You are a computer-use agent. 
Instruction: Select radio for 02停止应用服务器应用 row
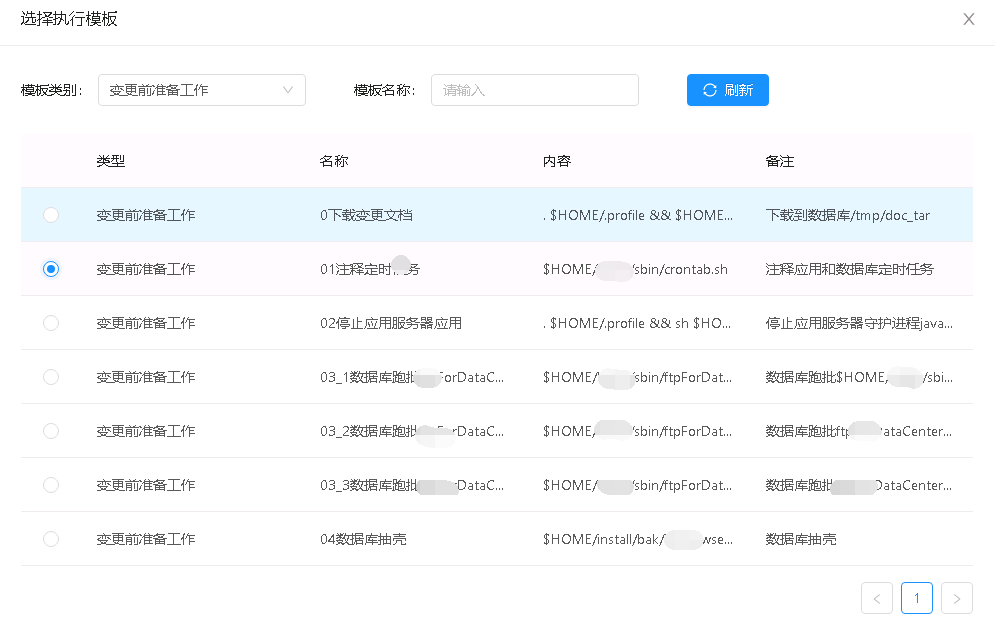tap(51, 323)
